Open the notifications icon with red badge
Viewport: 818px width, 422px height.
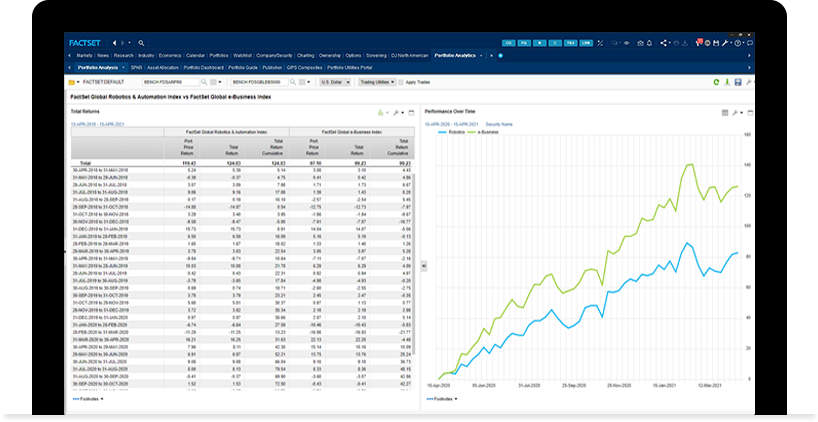699,42
